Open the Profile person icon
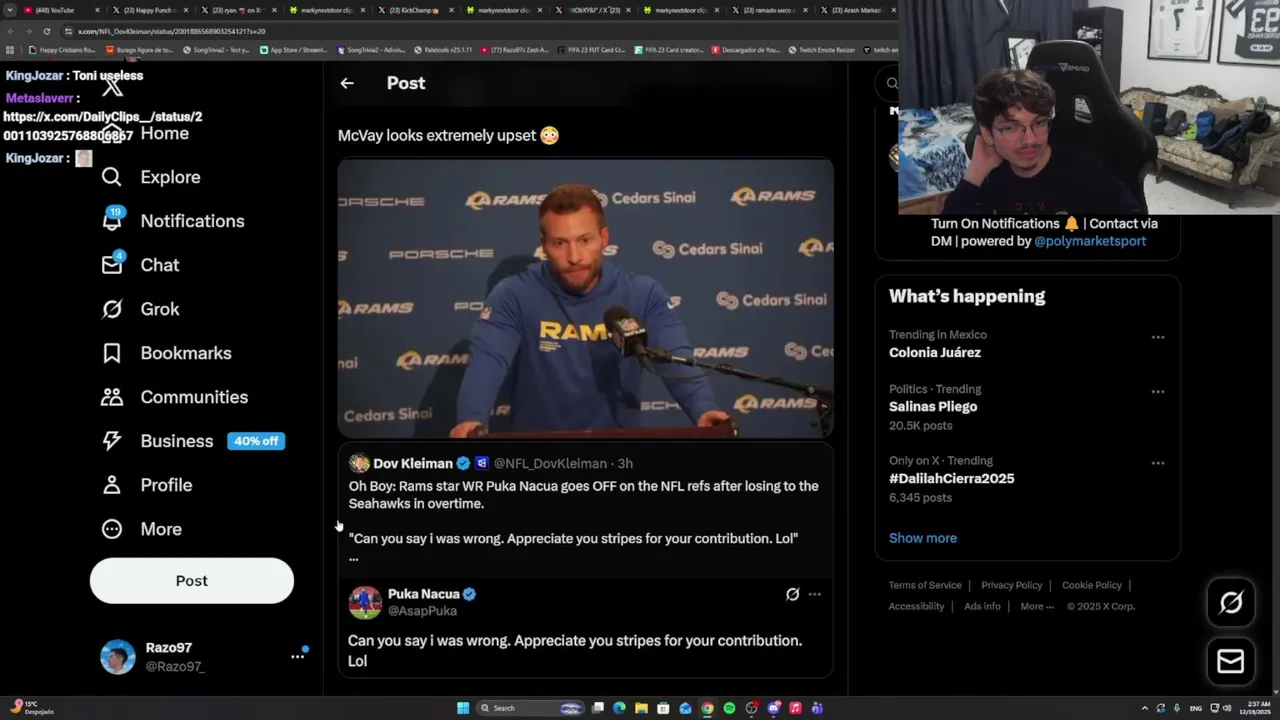This screenshot has width=1280, height=720. pos(112,485)
